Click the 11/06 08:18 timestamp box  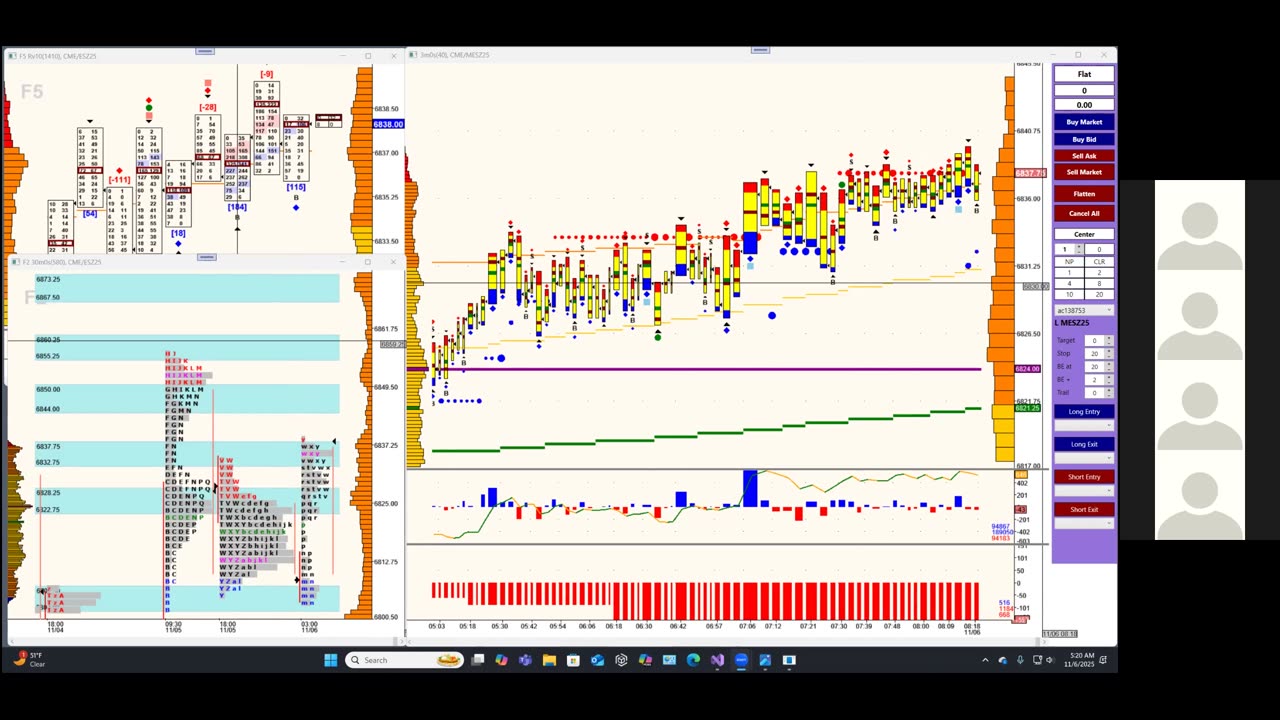(1060, 634)
